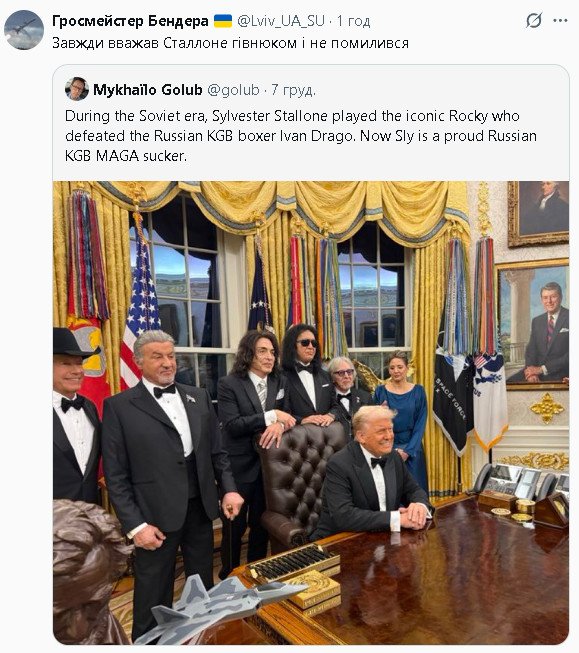Click the display name Гросмейстер Бендера

pos(130,21)
